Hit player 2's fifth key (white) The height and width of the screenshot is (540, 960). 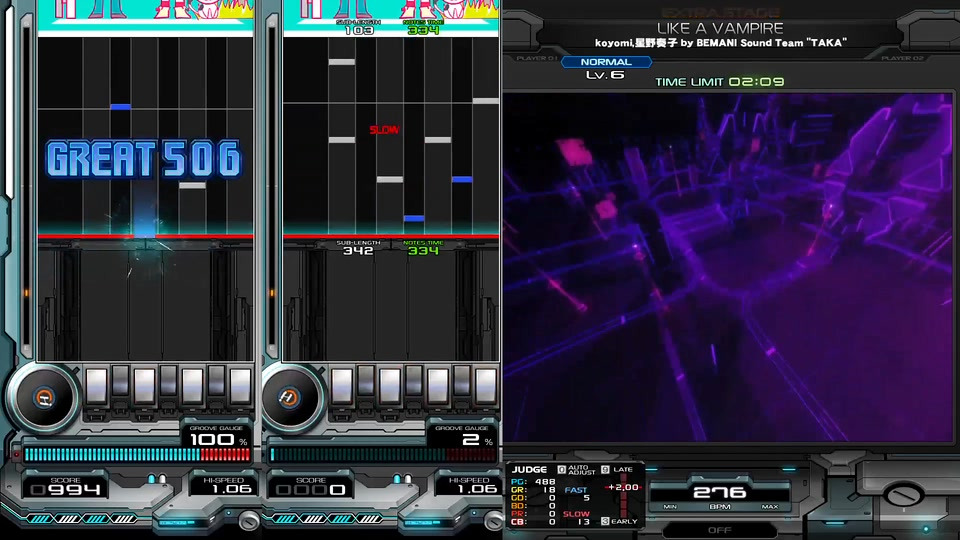point(438,386)
